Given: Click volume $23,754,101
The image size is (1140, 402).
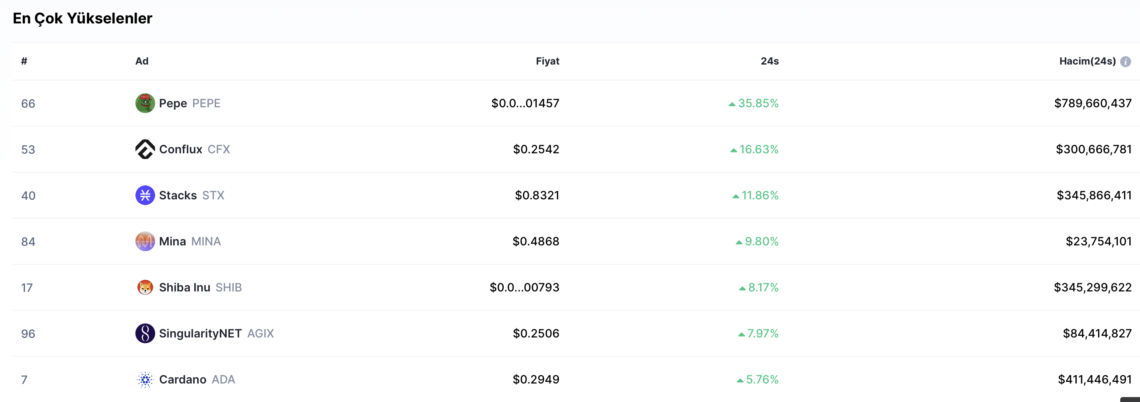Looking at the screenshot, I should coord(1097,241).
